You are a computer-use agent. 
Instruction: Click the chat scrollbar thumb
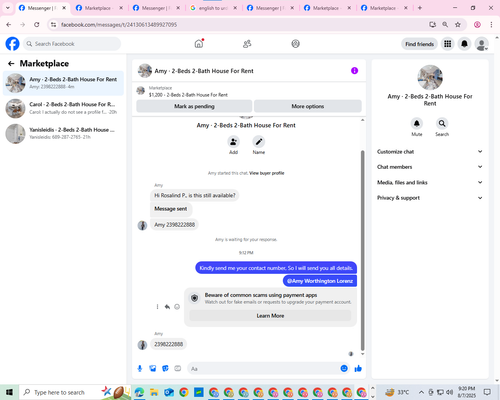363,250
